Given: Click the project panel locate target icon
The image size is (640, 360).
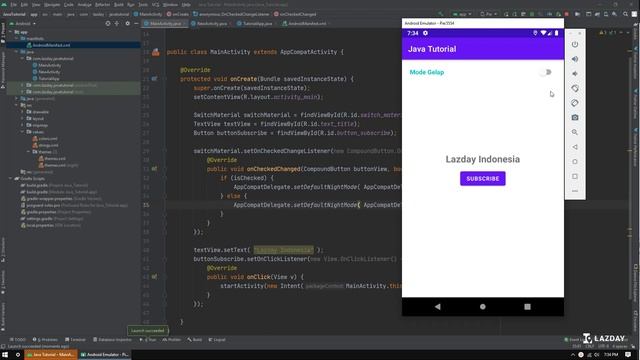Looking at the screenshot, I should click(x=108, y=24).
